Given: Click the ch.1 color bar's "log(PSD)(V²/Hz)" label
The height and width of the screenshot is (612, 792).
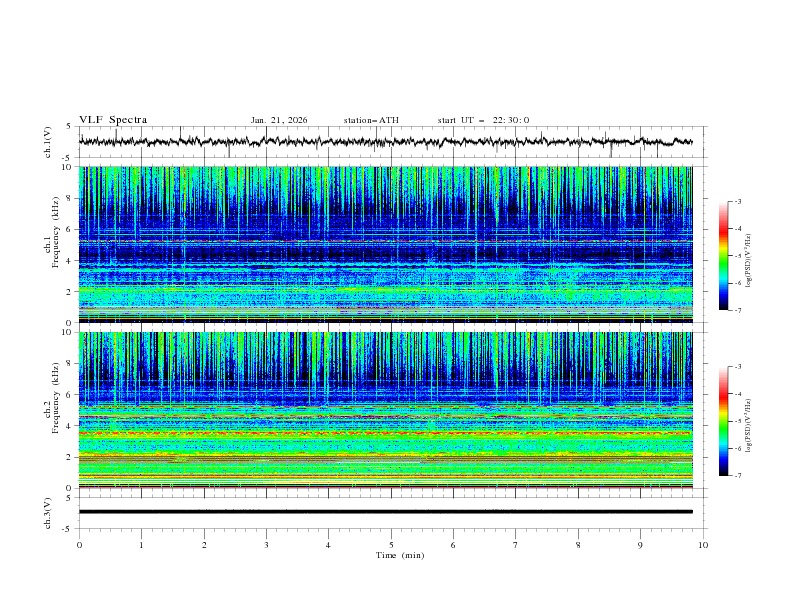Looking at the screenshot, I should click(749, 261).
